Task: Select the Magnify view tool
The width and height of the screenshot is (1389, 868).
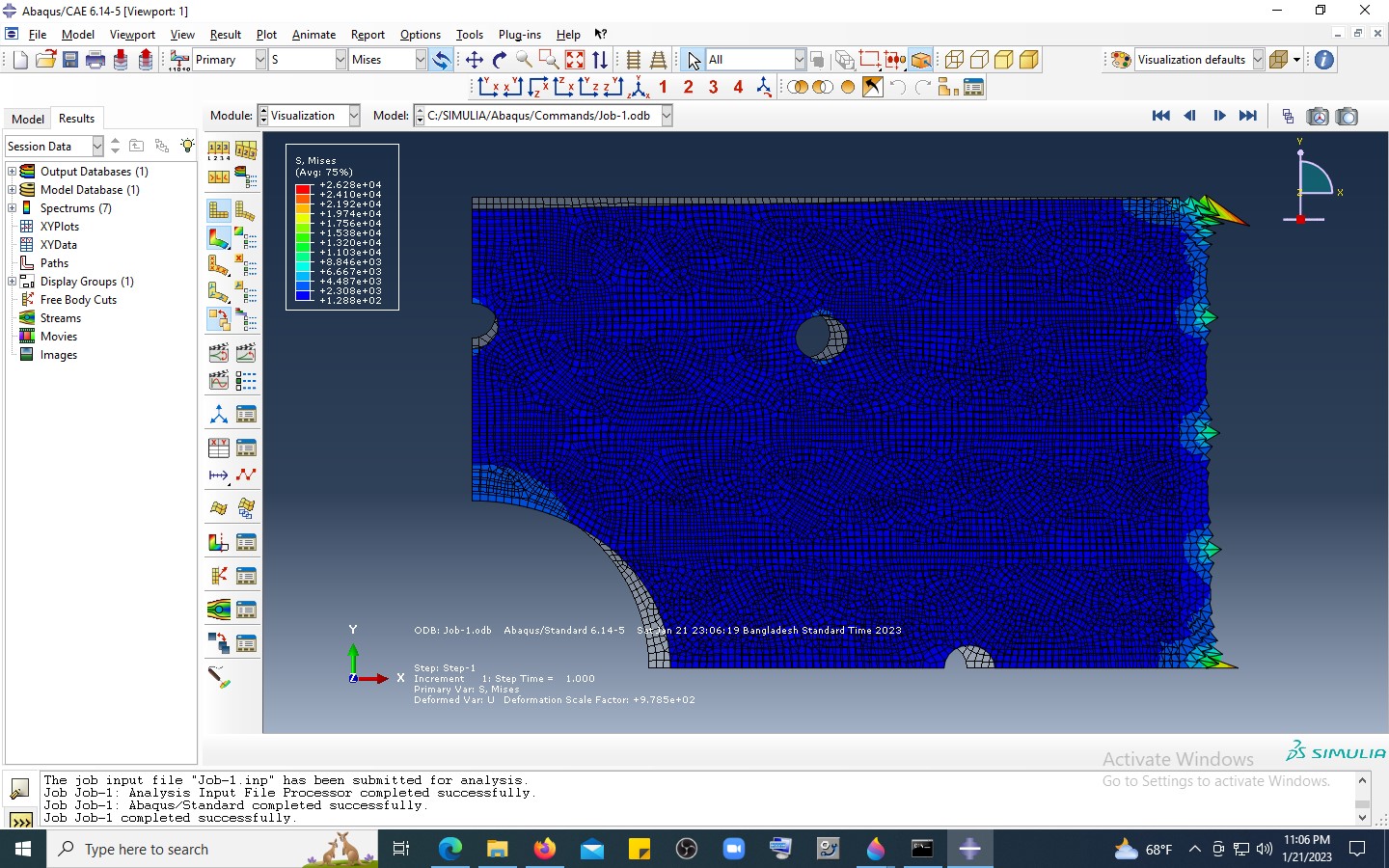Action: [524, 60]
